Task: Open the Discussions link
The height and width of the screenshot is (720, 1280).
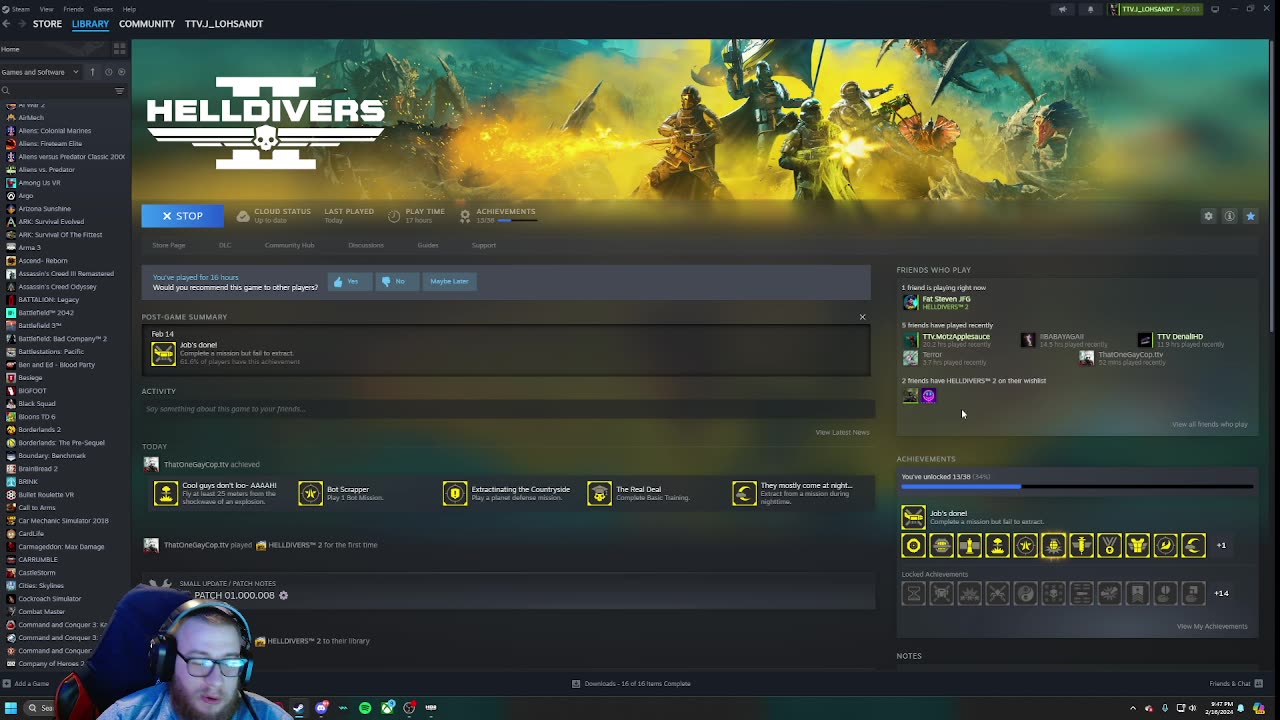Action: pyautogui.click(x=365, y=245)
